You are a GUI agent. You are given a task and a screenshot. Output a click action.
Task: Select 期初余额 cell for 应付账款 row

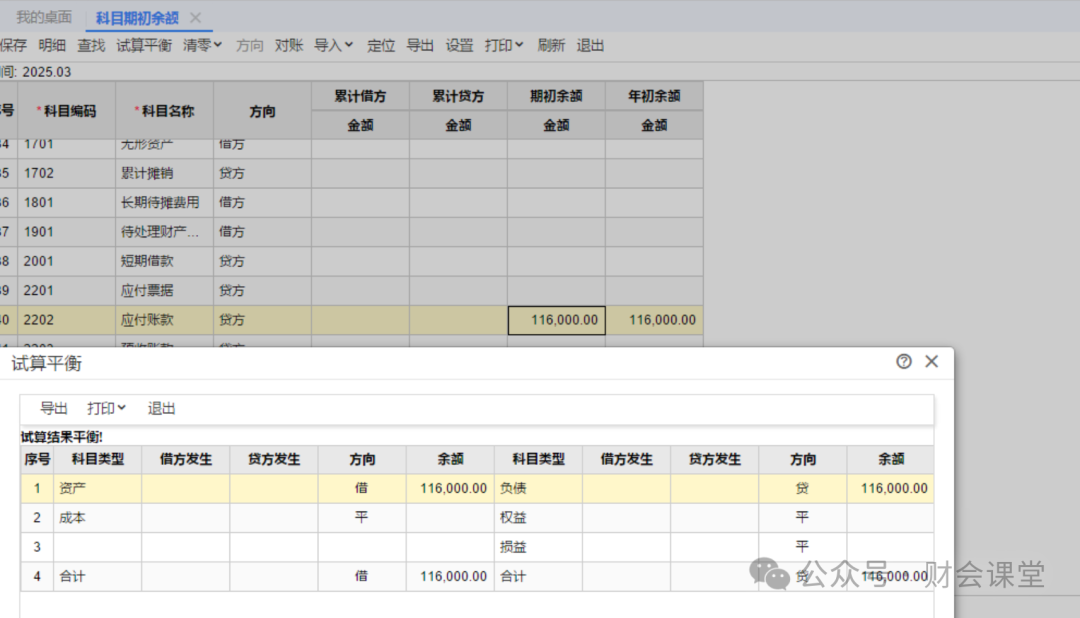coord(556,320)
